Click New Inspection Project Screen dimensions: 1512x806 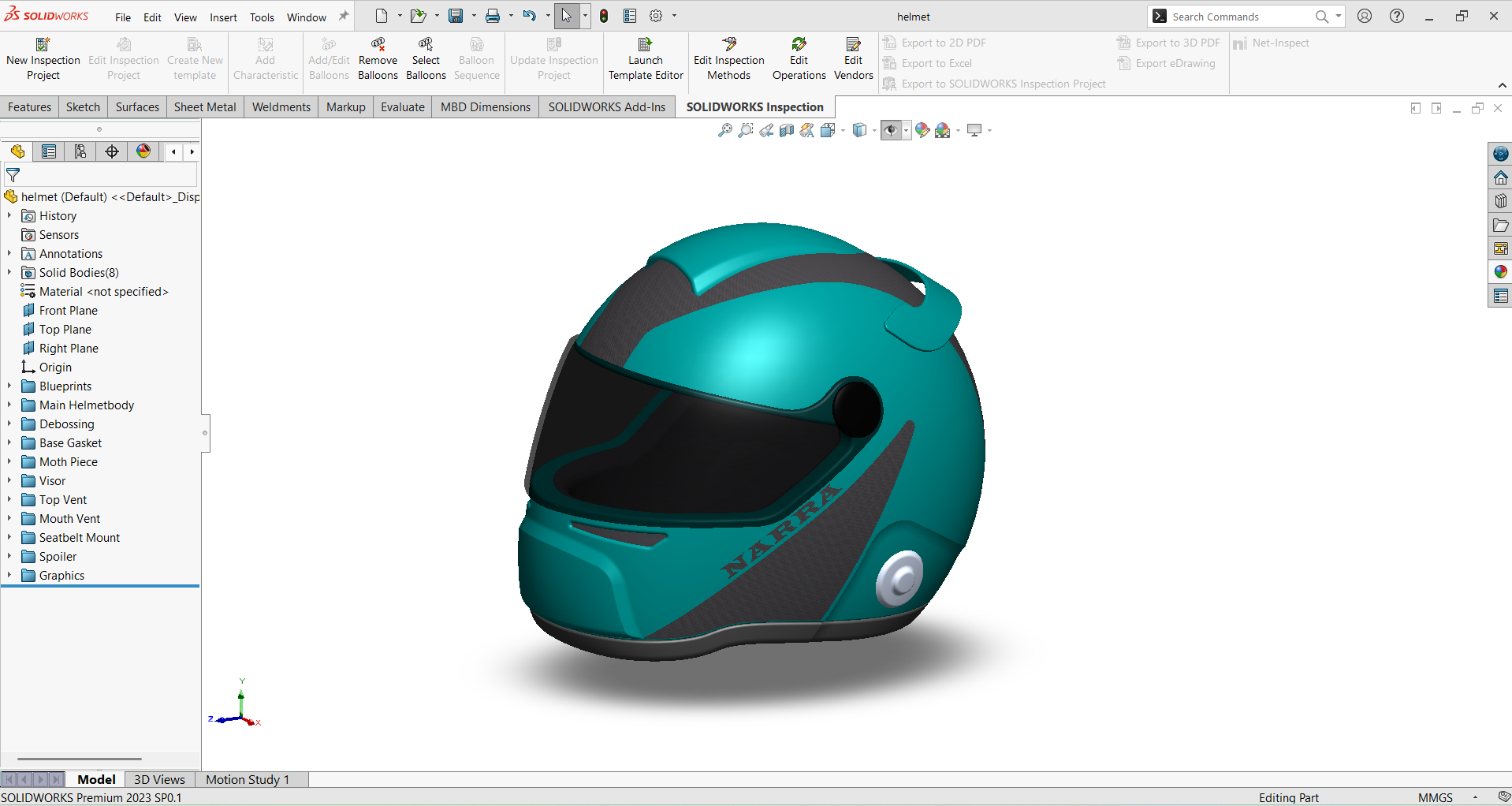coord(43,59)
